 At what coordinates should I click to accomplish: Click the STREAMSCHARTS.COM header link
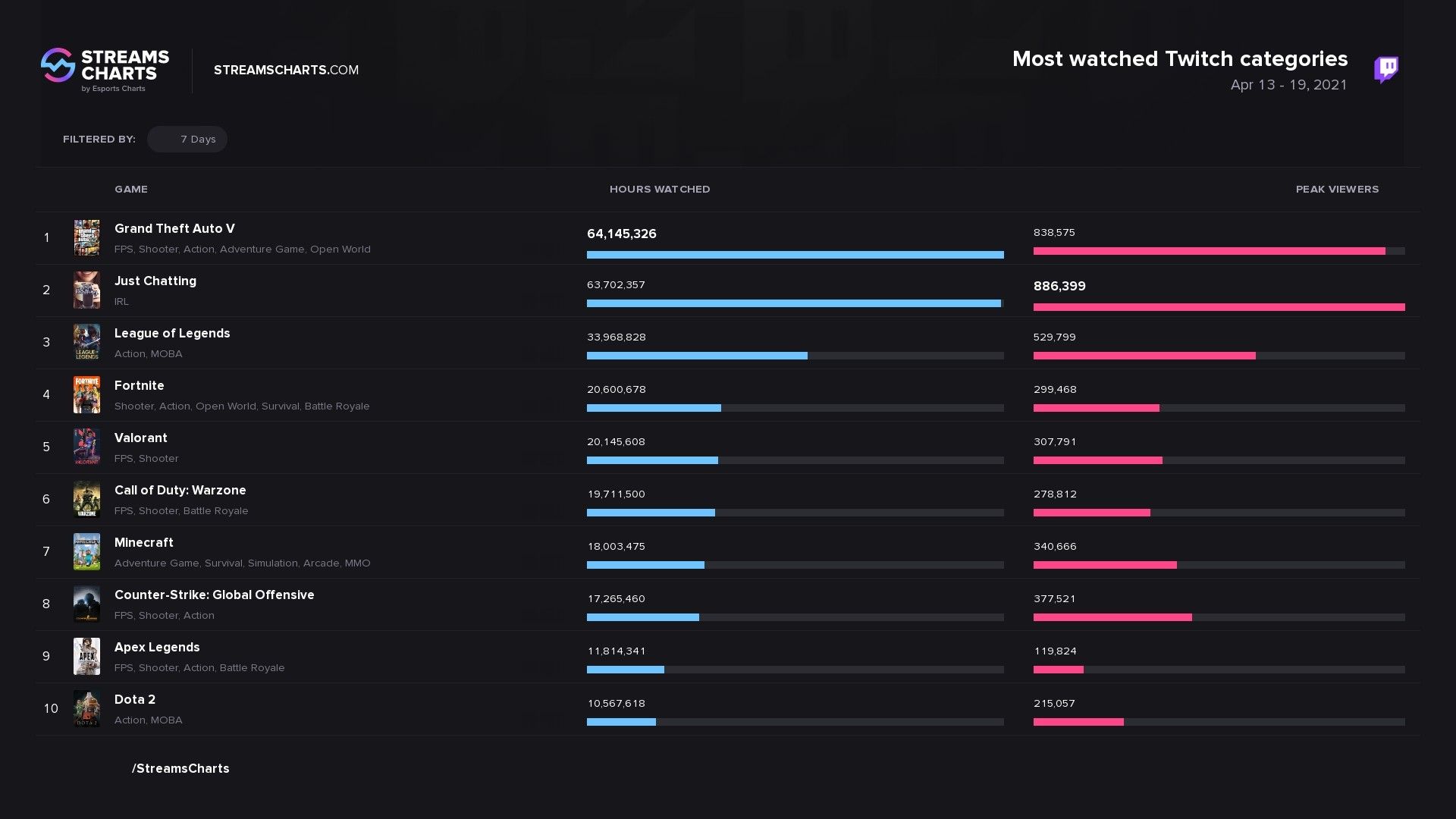287,69
